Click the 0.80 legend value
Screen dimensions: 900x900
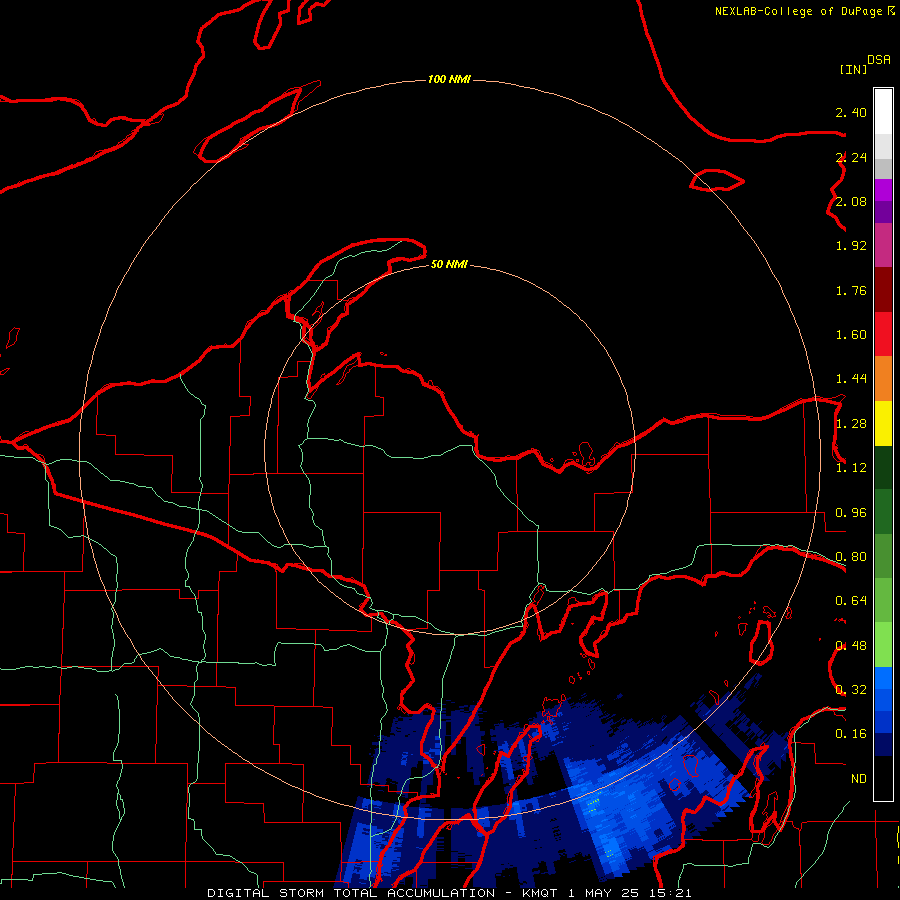[851, 557]
